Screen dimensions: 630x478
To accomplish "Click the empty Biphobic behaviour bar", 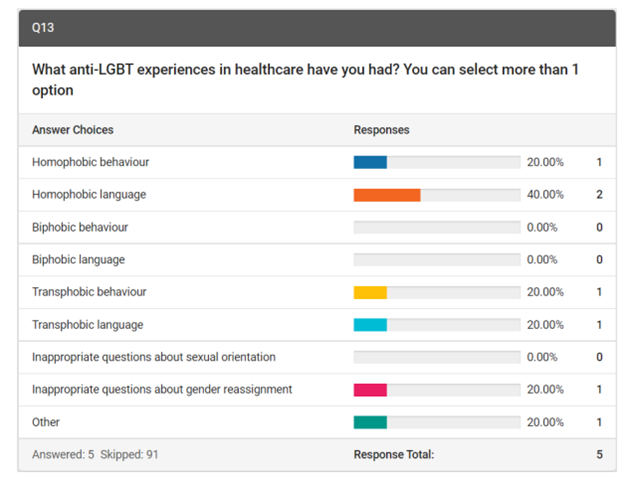I will tap(437, 227).
